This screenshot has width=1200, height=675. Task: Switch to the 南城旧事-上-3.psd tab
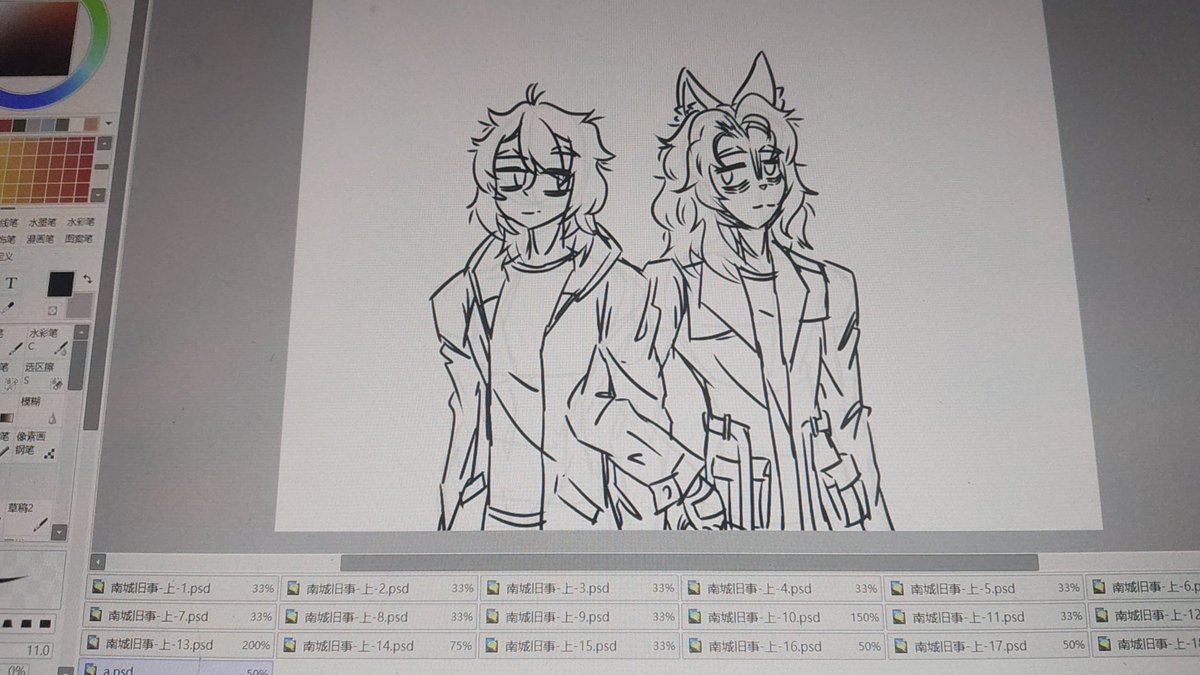point(580,589)
